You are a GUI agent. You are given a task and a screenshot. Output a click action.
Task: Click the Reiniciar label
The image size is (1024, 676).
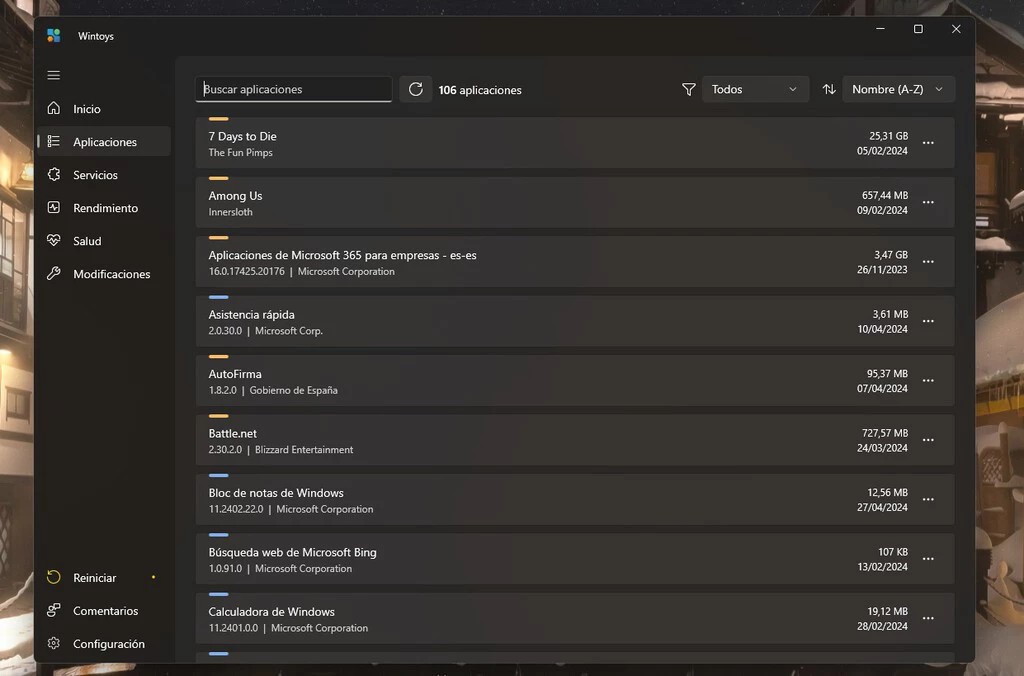[x=95, y=577]
